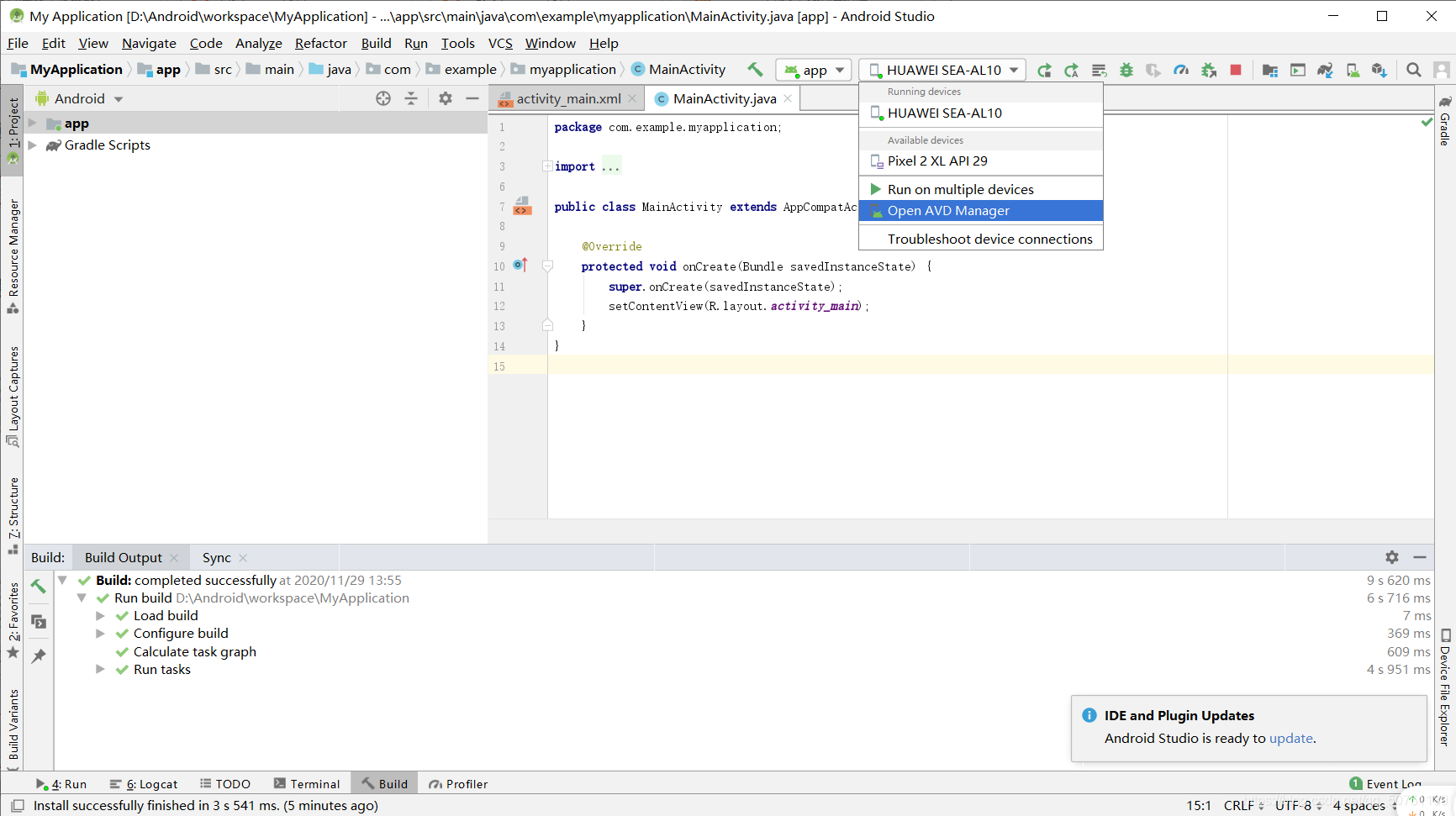Click the pin tab icon in Build panel

coord(39,655)
